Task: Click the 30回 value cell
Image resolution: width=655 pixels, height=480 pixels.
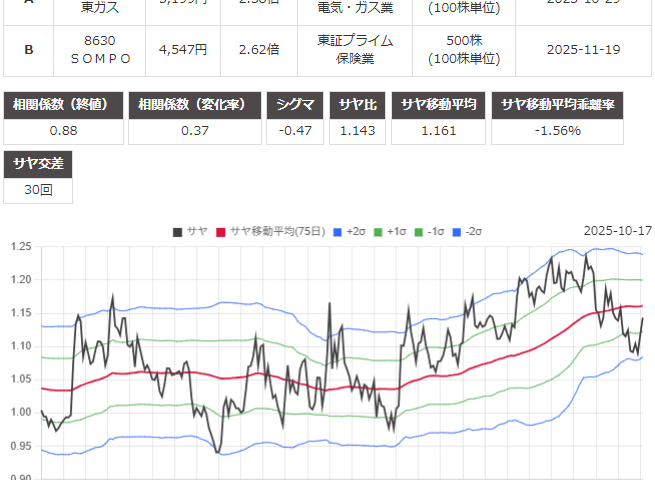Action: [x=39, y=189]
